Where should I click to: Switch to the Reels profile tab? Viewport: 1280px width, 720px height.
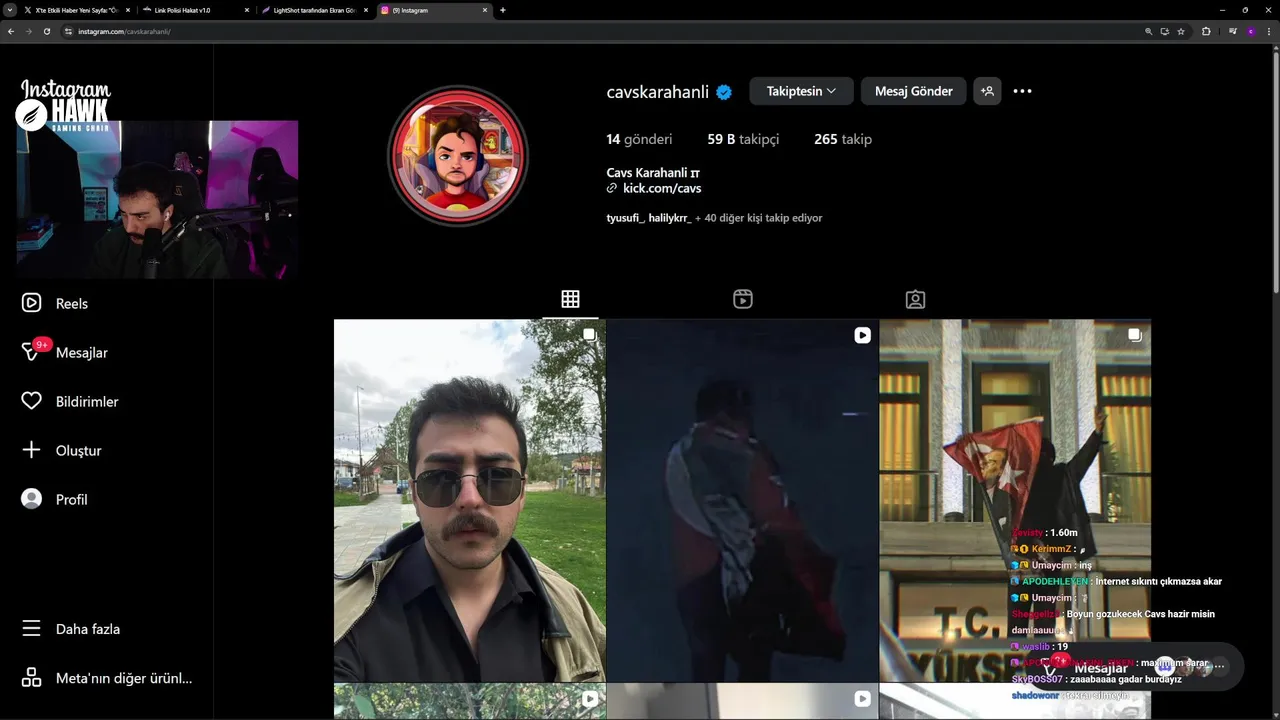tap(743, 299)
